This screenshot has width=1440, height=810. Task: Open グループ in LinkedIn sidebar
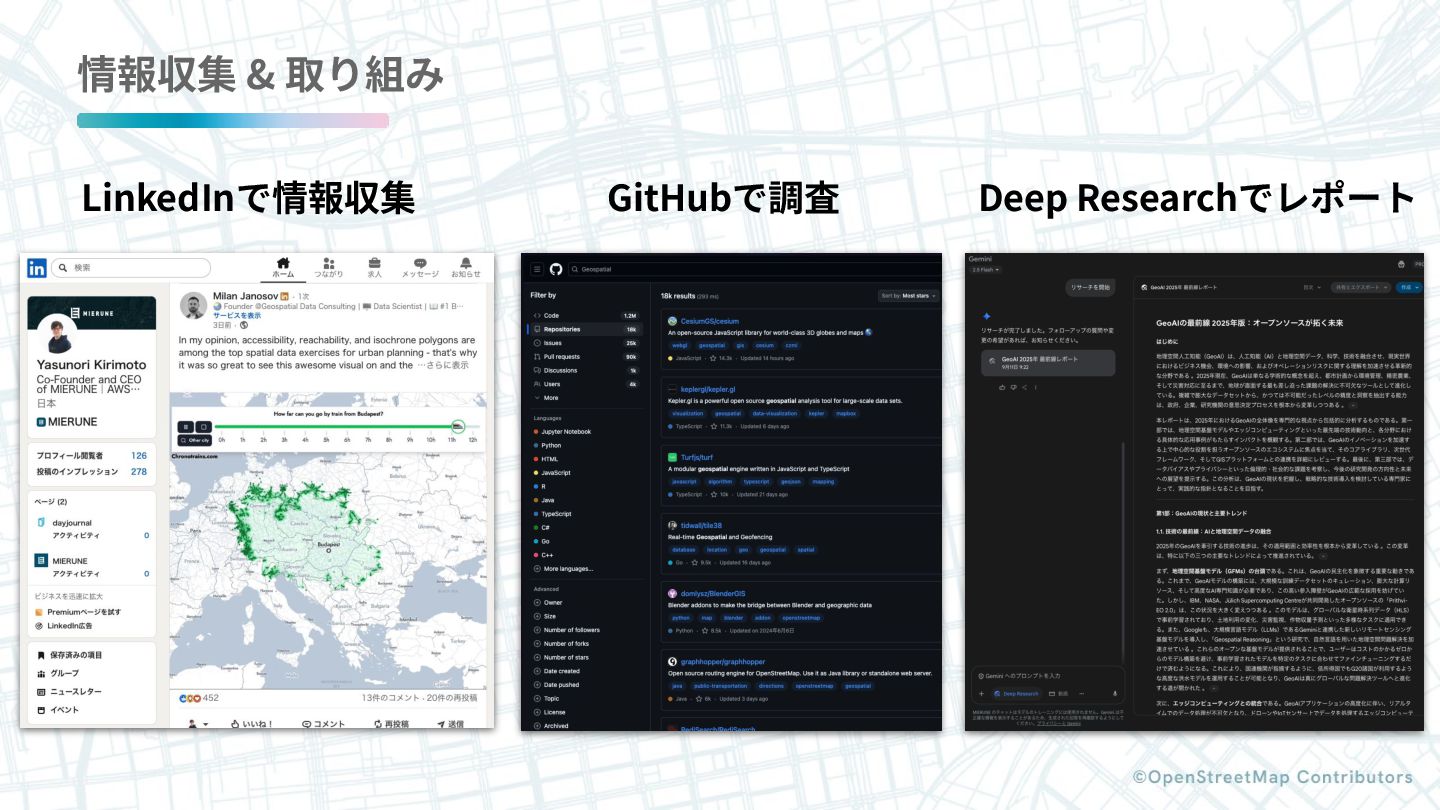click(x=57, y=673)
